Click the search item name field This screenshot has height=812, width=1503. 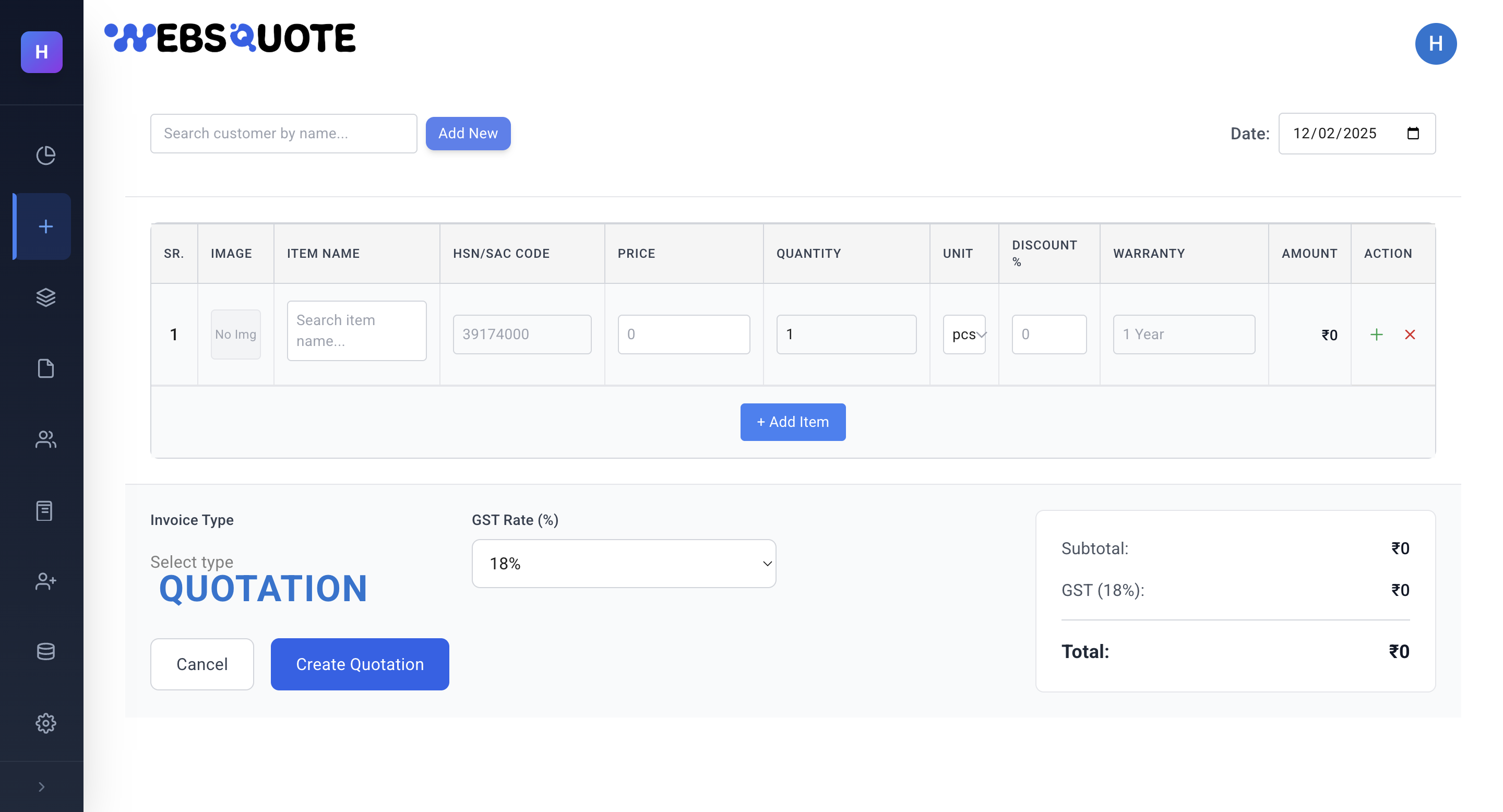tap(356, 330)
